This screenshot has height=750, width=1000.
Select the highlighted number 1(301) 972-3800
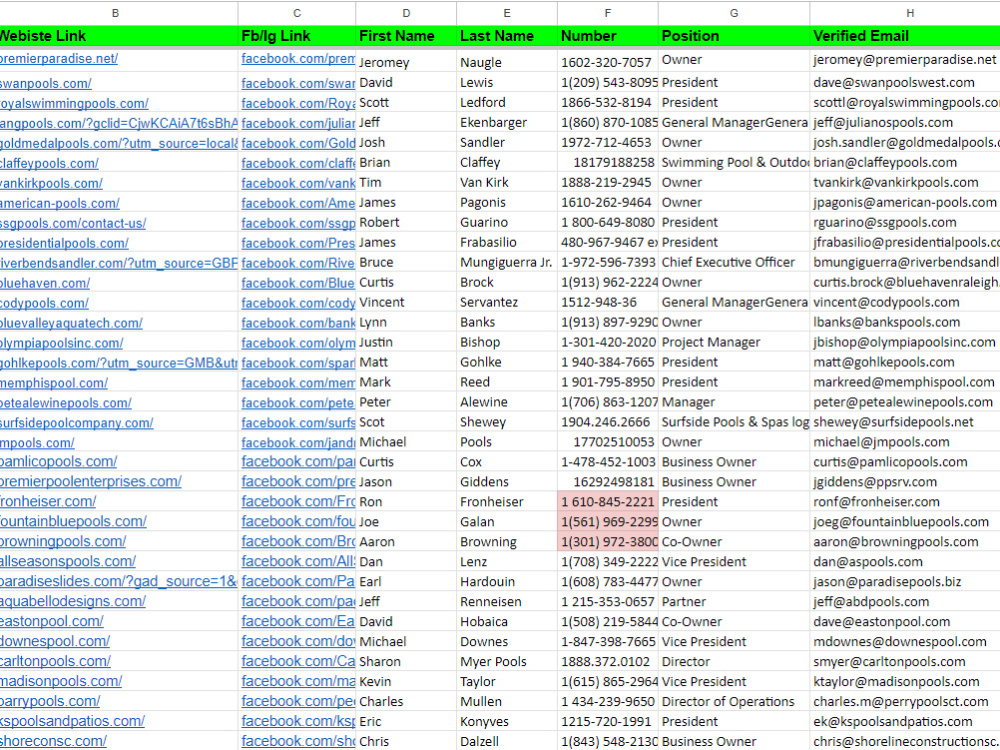608,541
